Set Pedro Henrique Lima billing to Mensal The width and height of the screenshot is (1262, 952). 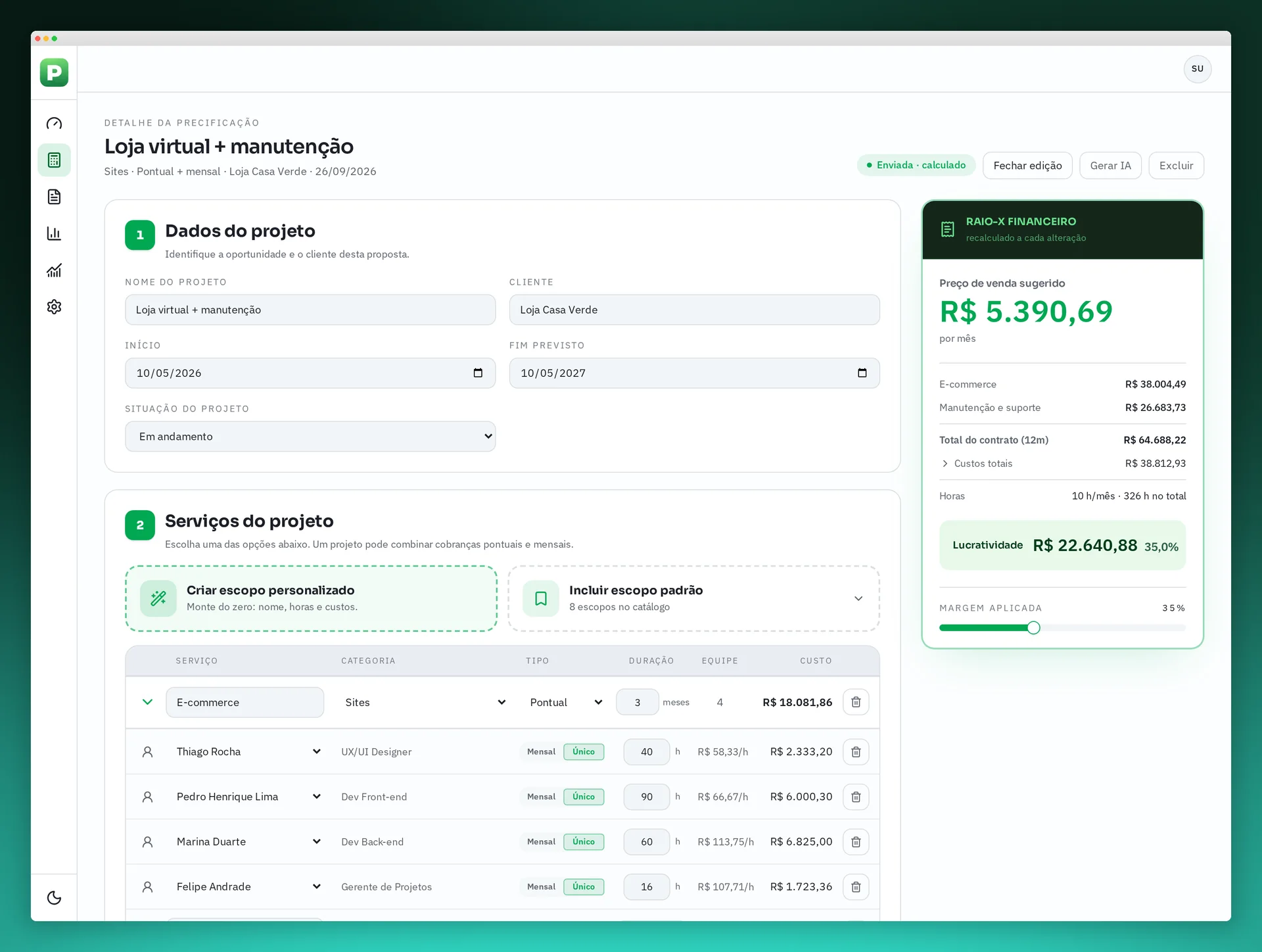[541, 797]
